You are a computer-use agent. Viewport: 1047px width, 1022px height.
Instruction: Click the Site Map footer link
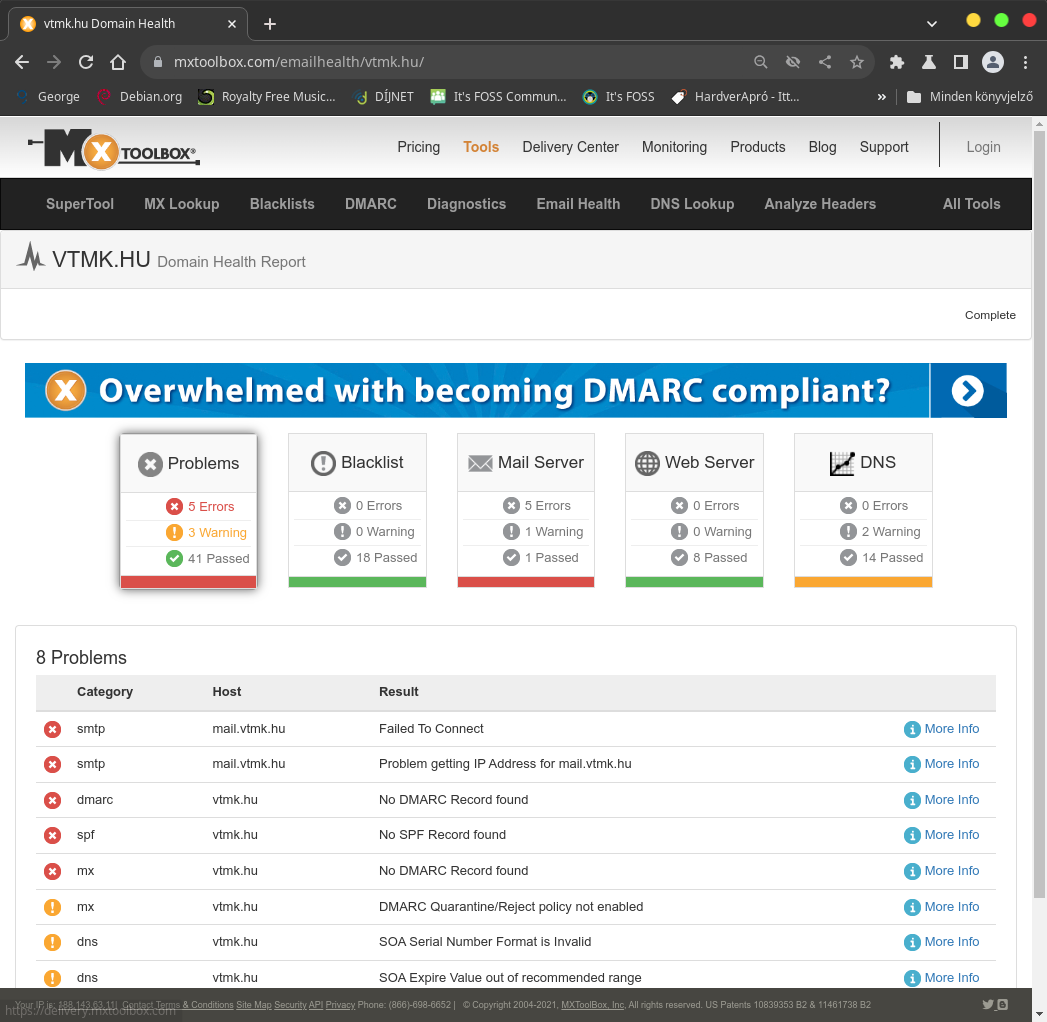254,1005
